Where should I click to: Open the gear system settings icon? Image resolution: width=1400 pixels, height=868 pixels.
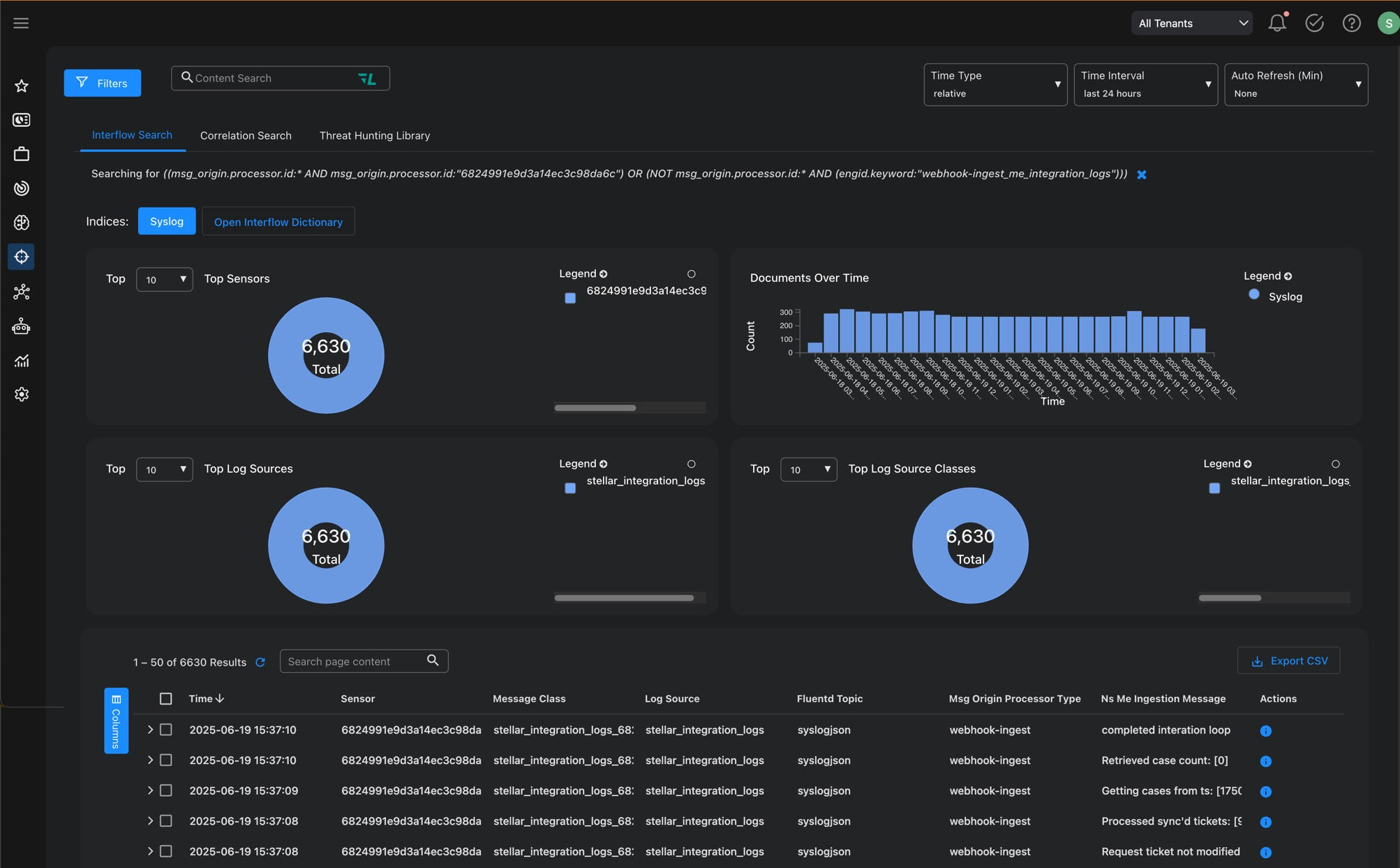(x=22, y=394)
